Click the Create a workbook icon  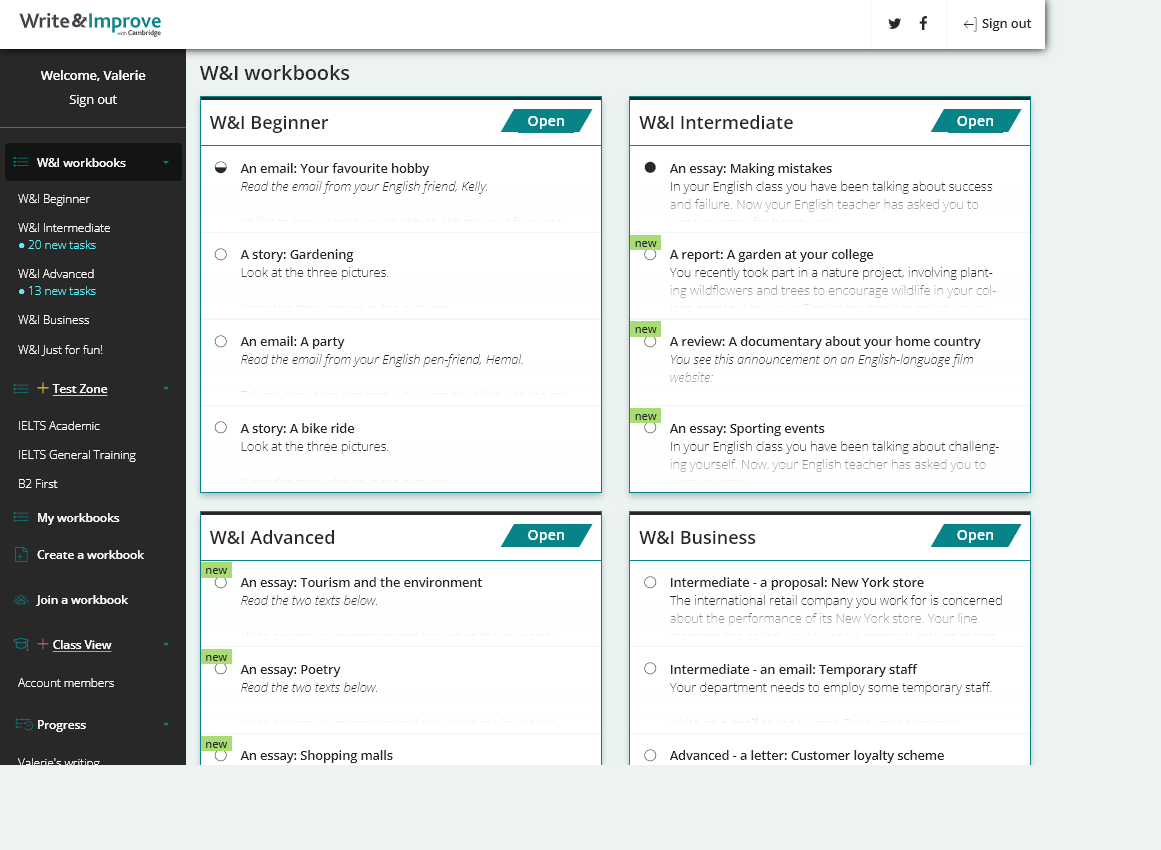[x=21, y=555]
